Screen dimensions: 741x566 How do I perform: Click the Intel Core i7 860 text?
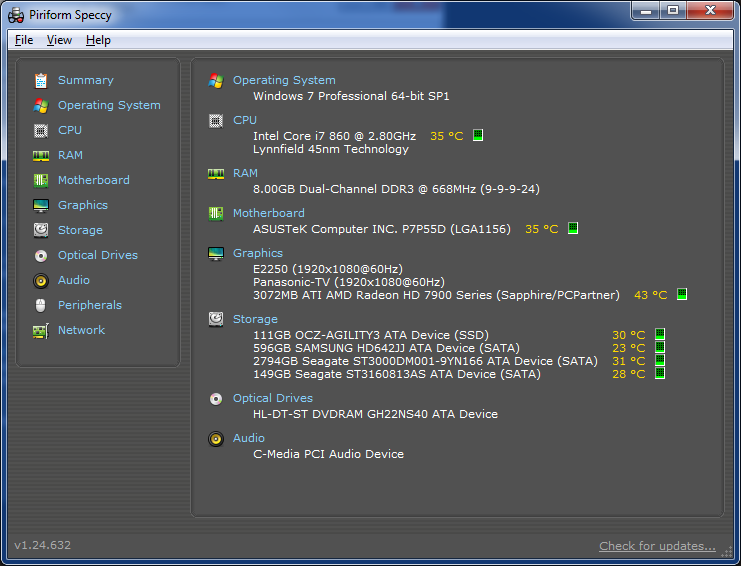335,136
